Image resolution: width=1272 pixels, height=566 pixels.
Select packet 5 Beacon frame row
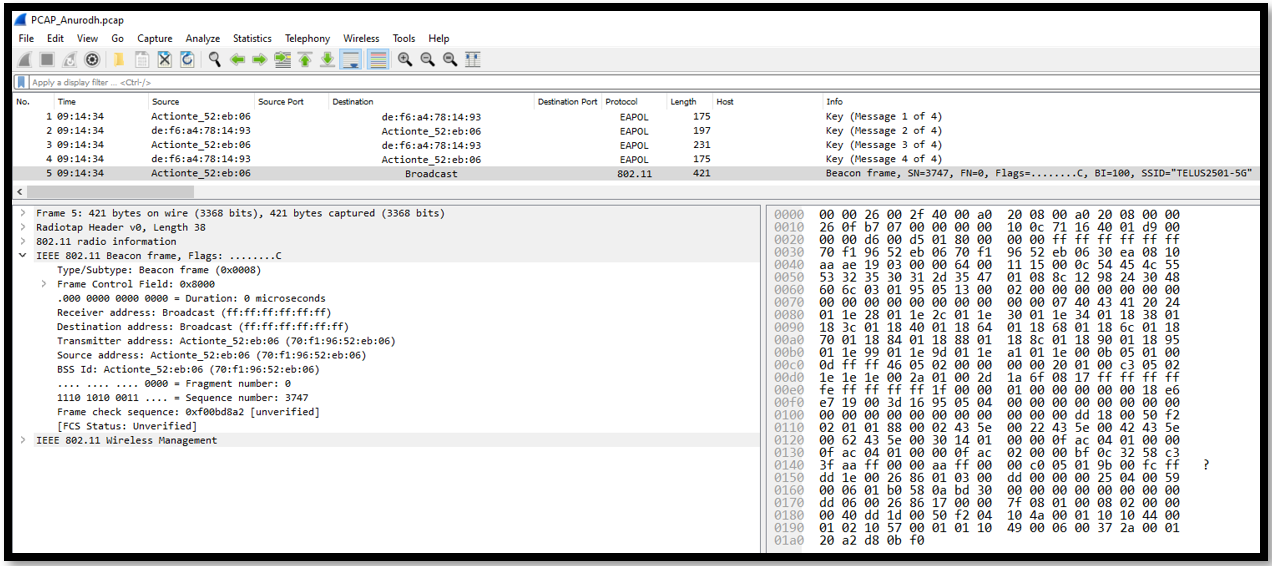click(x=637, y=173)
